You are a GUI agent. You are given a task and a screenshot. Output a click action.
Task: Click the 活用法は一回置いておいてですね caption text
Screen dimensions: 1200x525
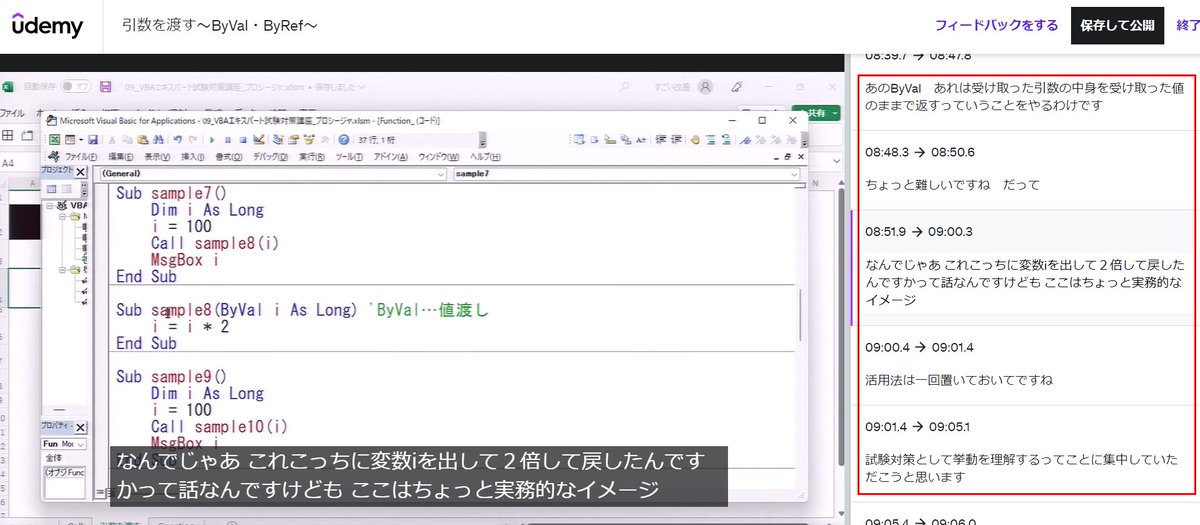pos(958,380)
